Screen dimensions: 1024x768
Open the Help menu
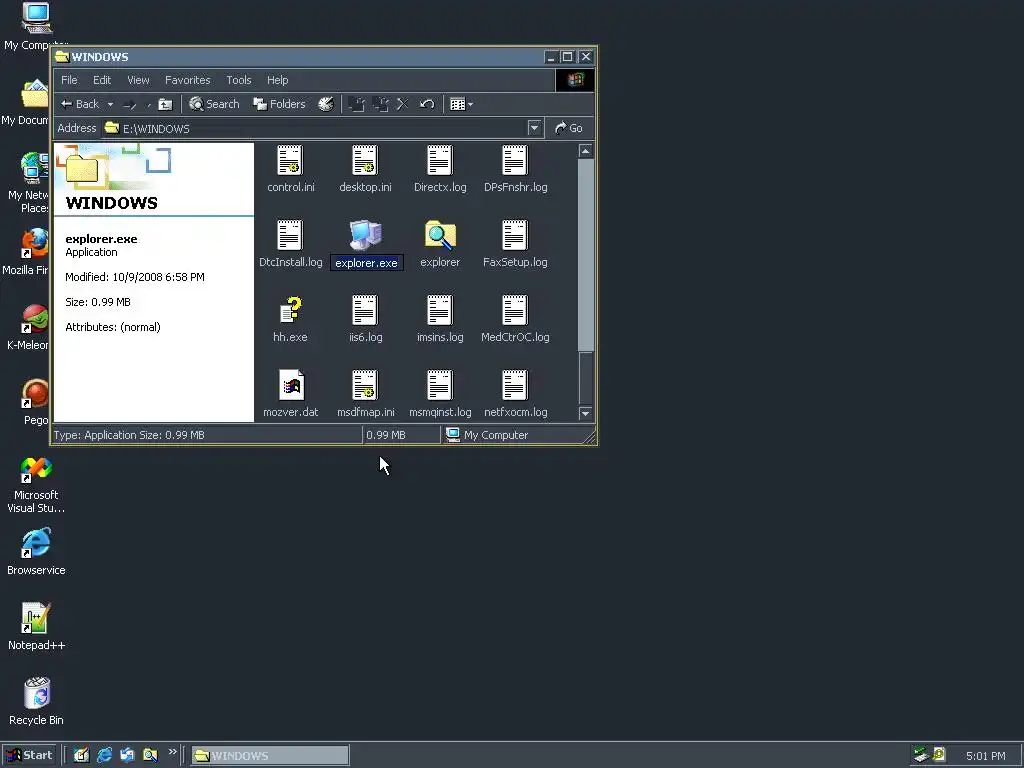[x=278, y=80]
